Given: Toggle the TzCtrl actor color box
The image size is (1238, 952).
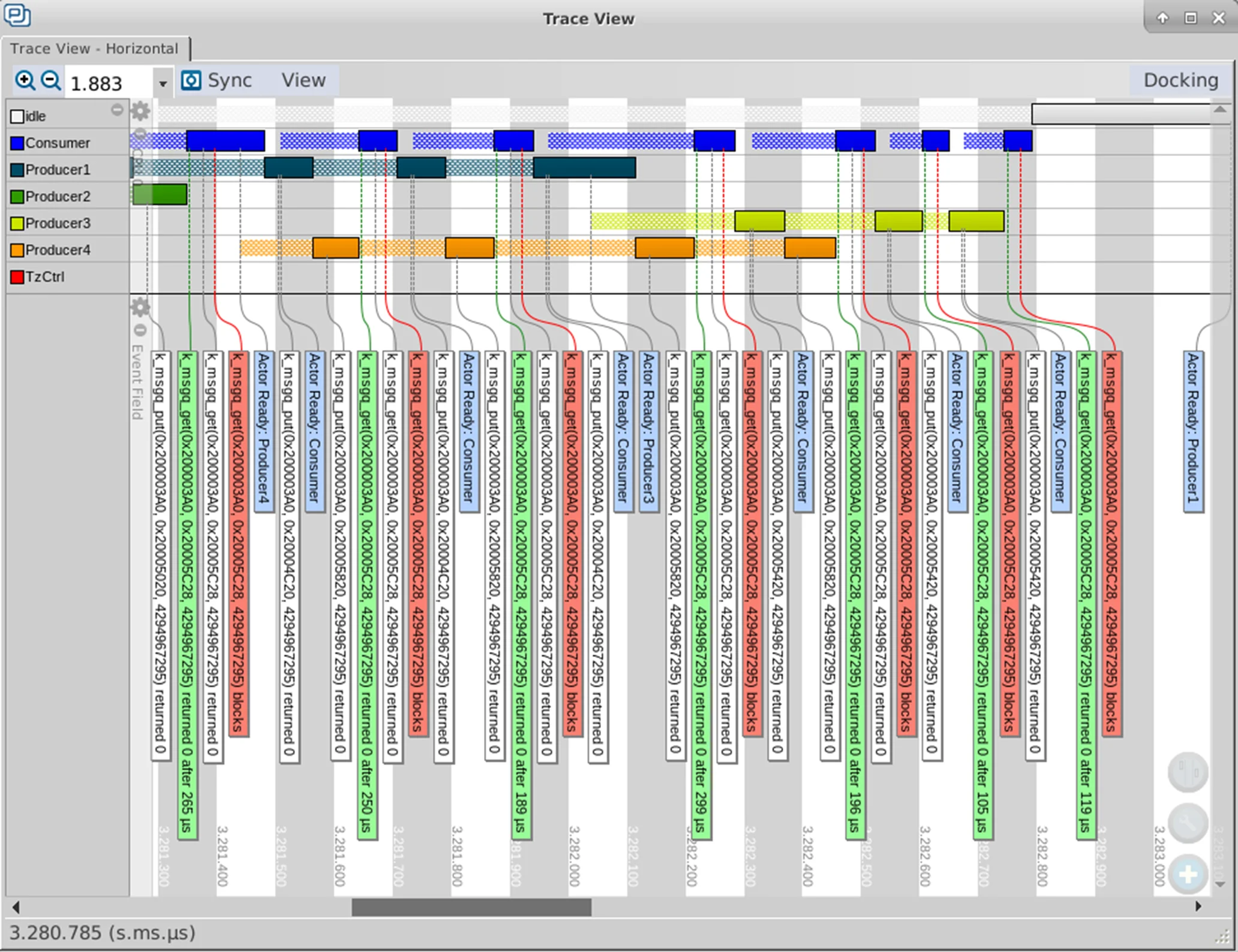Looking at the screenshot, I should (17, 277).
